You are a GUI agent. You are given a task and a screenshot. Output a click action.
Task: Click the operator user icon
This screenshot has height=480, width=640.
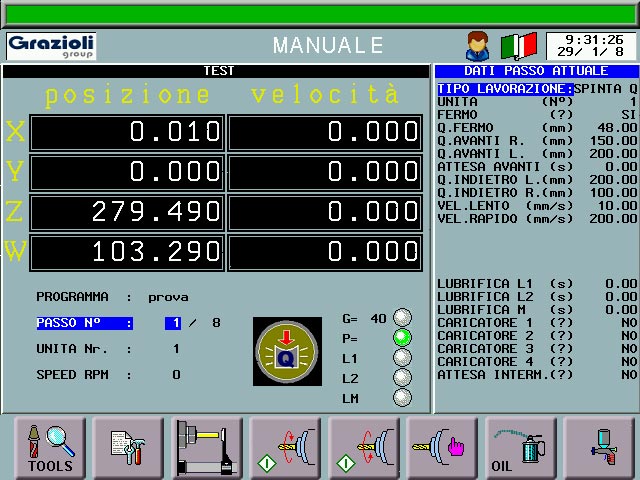(477, 46)
